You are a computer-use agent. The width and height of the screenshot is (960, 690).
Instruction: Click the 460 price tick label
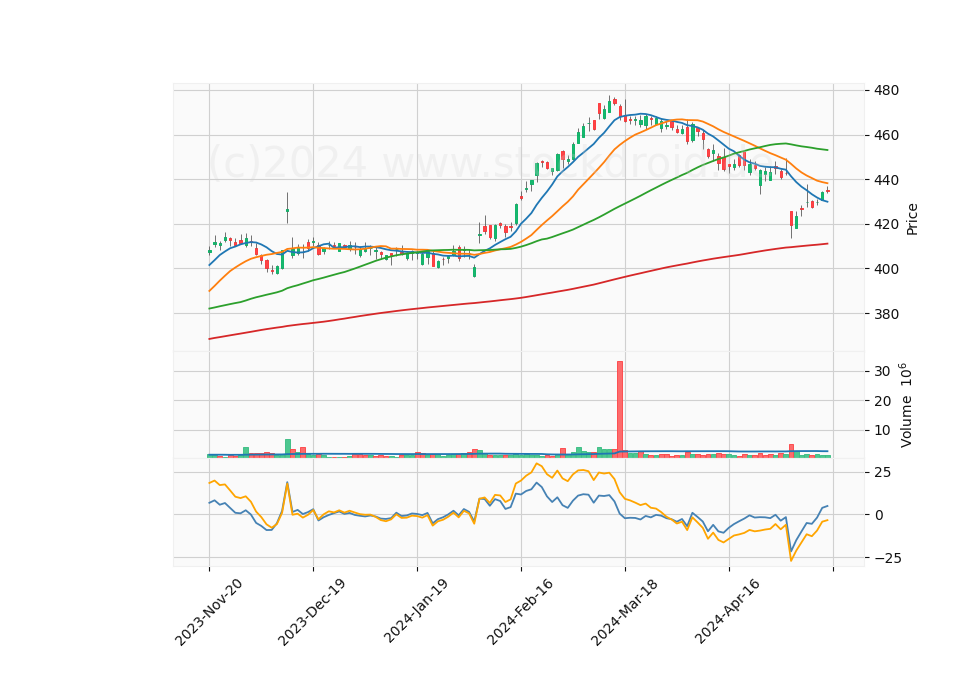885,135
